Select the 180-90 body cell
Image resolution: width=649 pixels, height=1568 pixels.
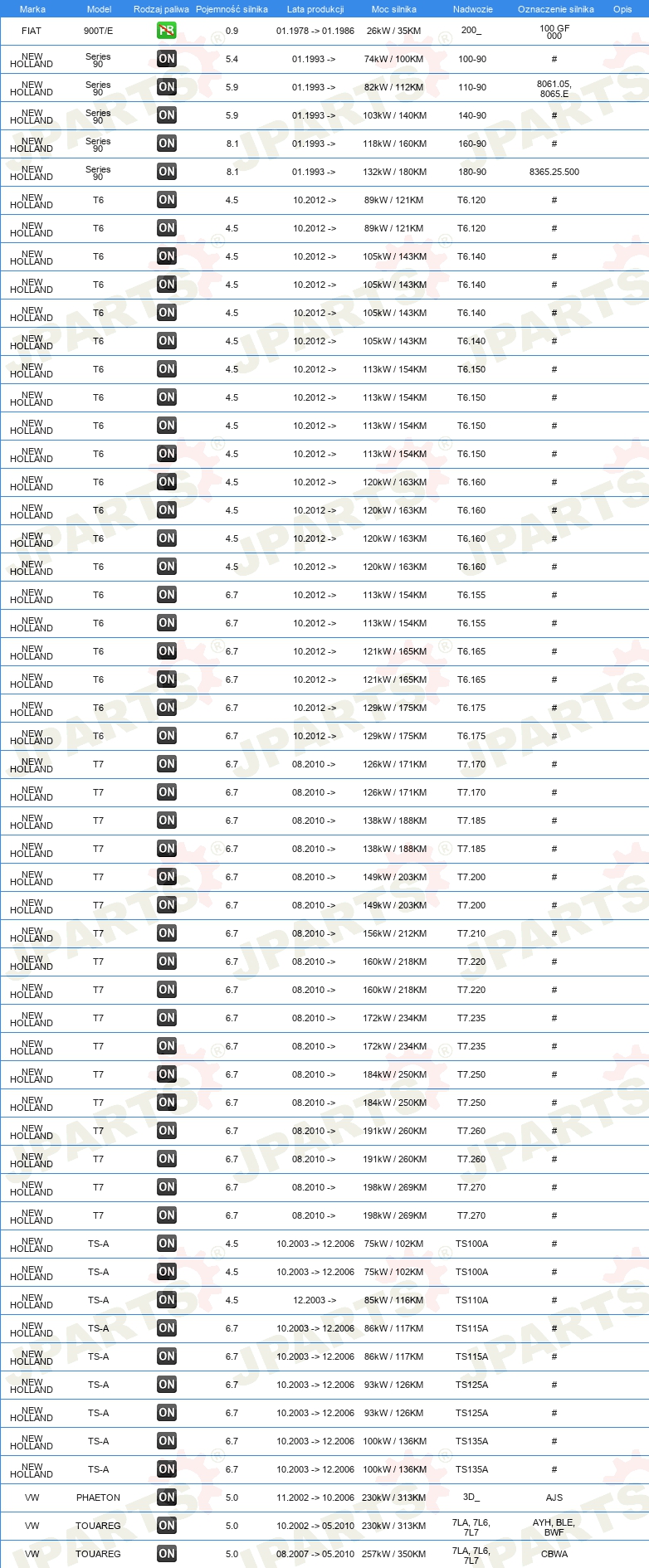tap(472, 172)
